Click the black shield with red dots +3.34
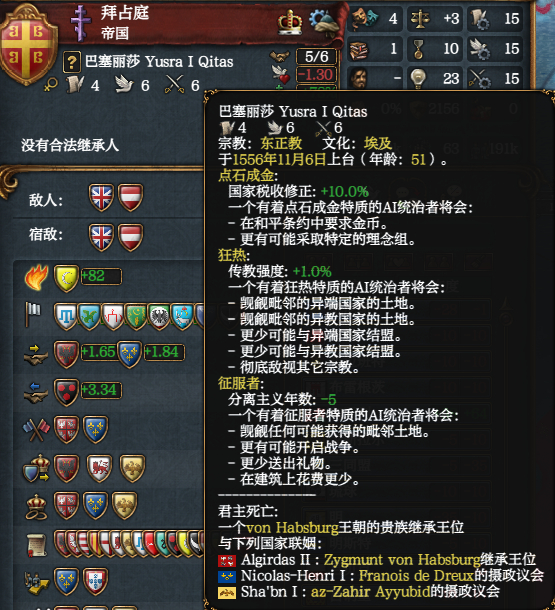This screenshot has width=555, height=610. [x=66, y=392]
